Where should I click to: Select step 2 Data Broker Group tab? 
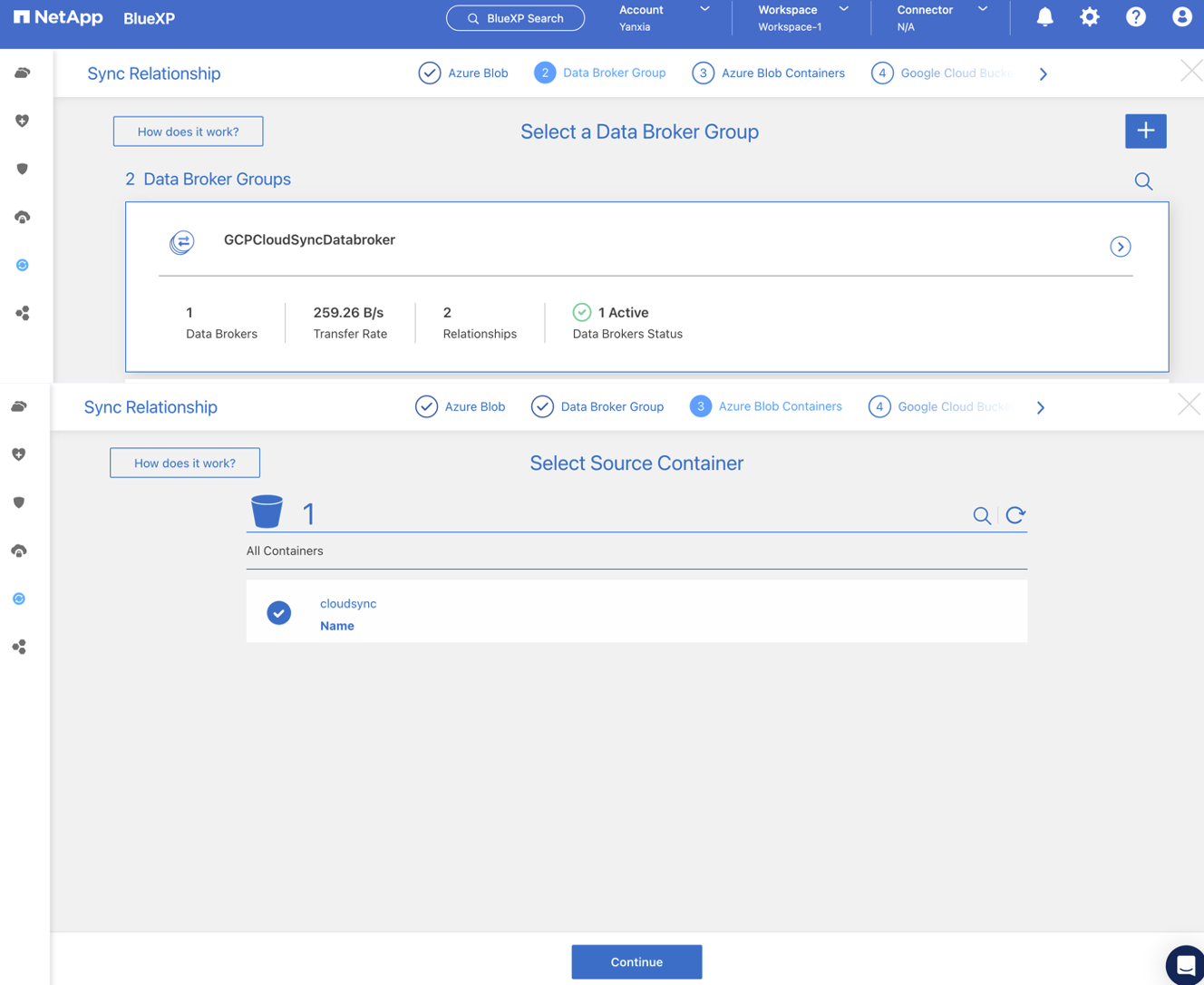pyautogui.click(x=600, y=73)
